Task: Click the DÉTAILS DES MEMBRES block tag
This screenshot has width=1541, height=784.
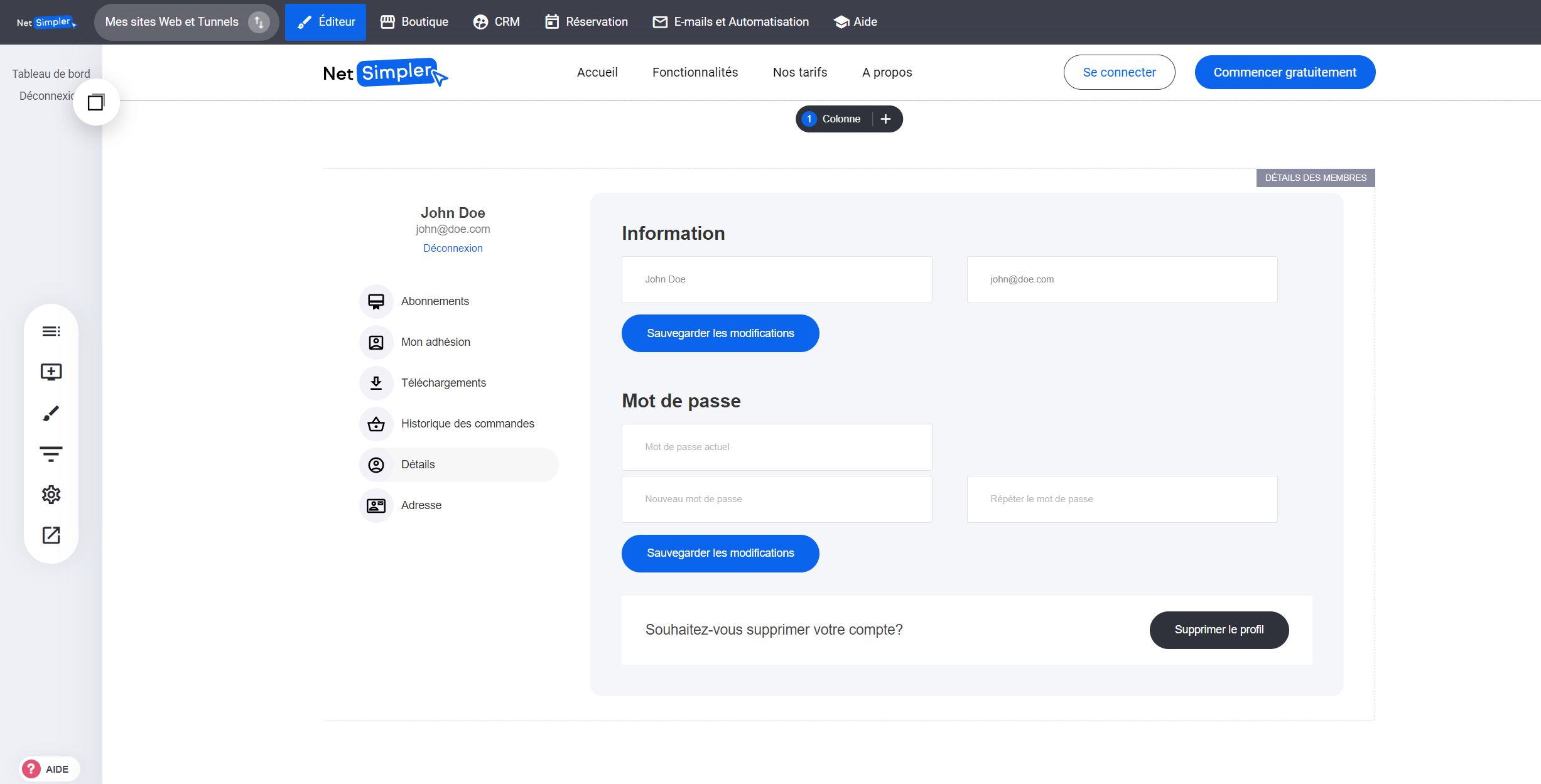Action: pyautogui.click(x=1316, y=178)
